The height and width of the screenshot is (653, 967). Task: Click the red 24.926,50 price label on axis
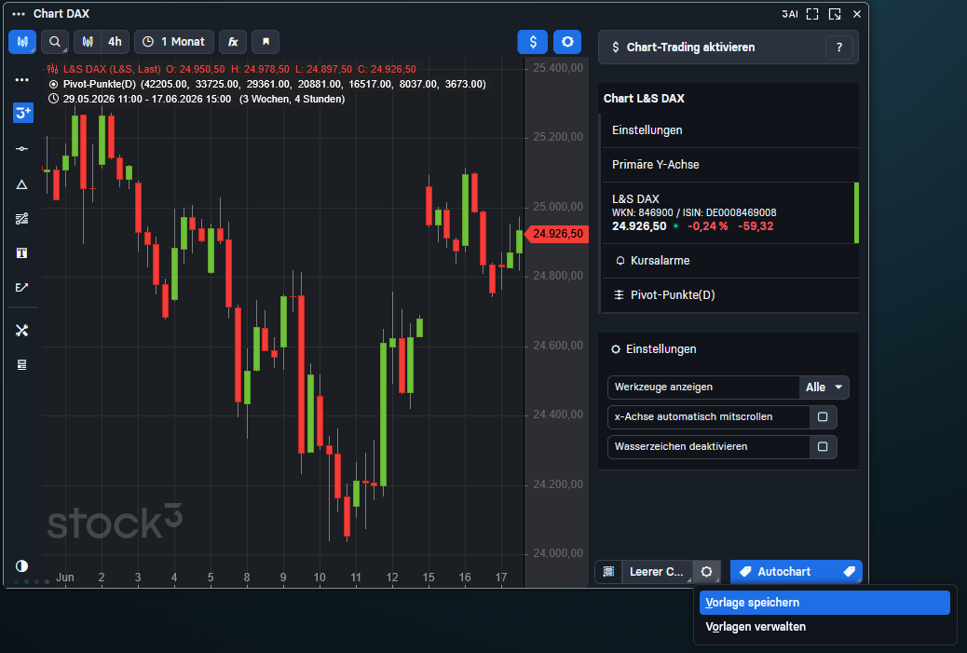557,234
